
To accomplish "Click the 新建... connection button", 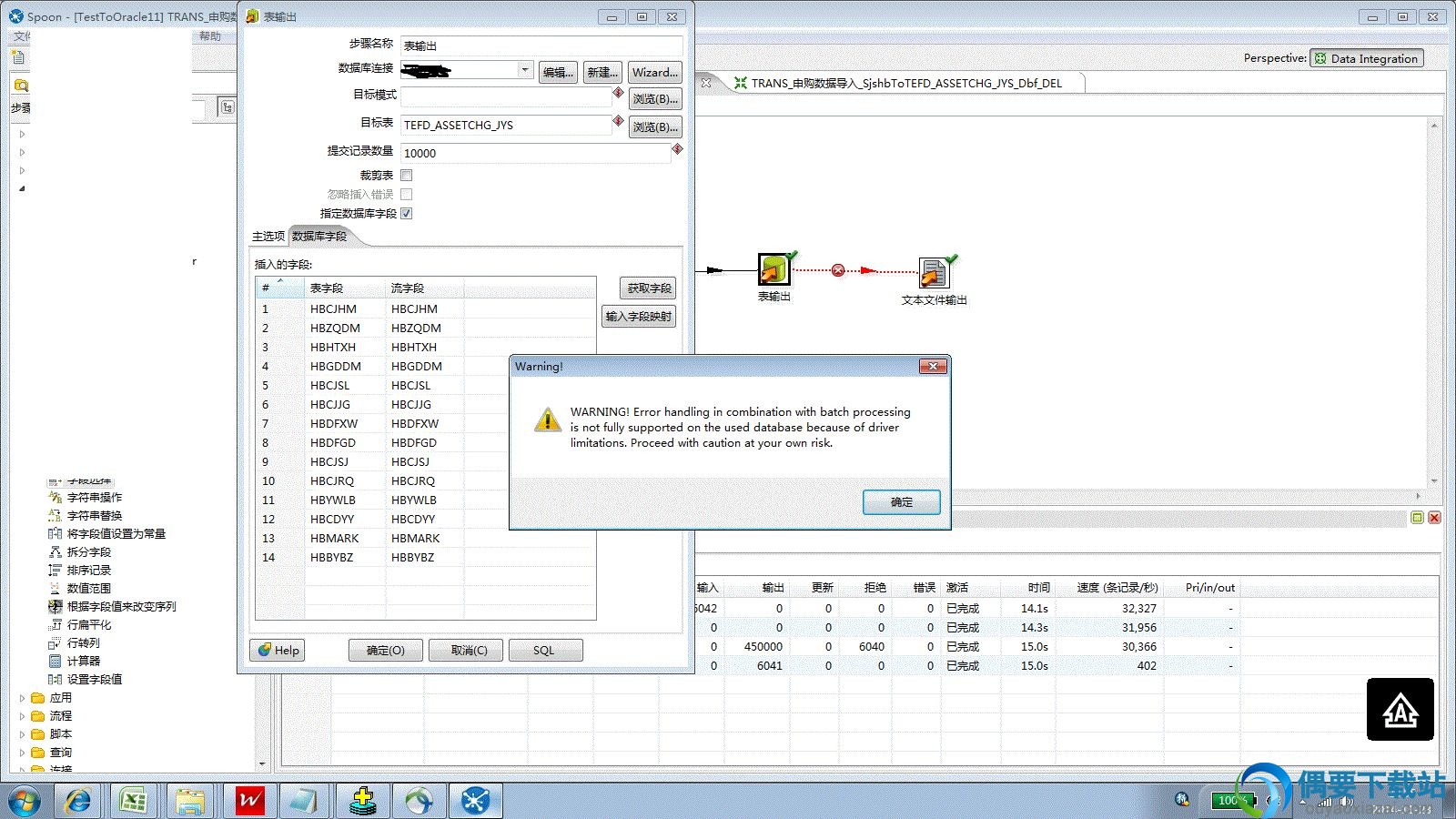I will click(602, 72).
